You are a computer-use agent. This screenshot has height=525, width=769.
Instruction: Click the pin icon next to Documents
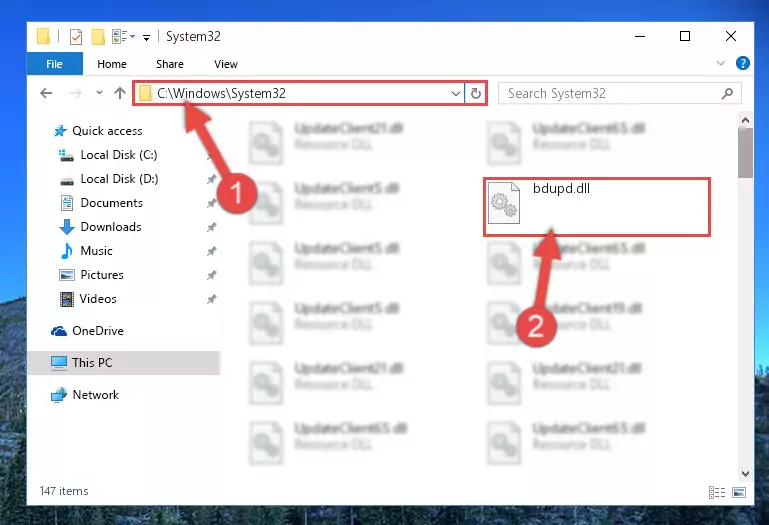click(x=211, y=203)
